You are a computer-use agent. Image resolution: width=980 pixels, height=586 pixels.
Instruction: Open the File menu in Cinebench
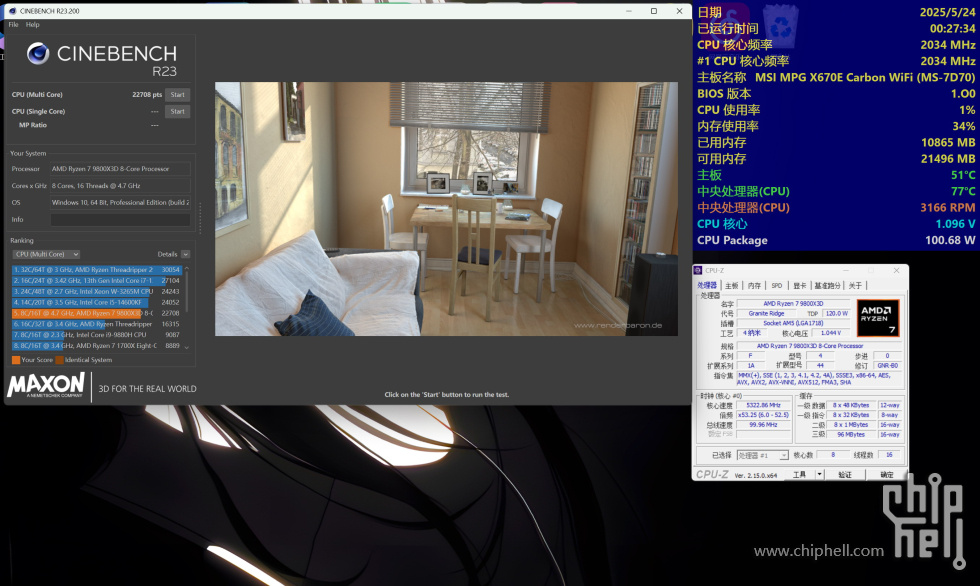click(13, 24)
